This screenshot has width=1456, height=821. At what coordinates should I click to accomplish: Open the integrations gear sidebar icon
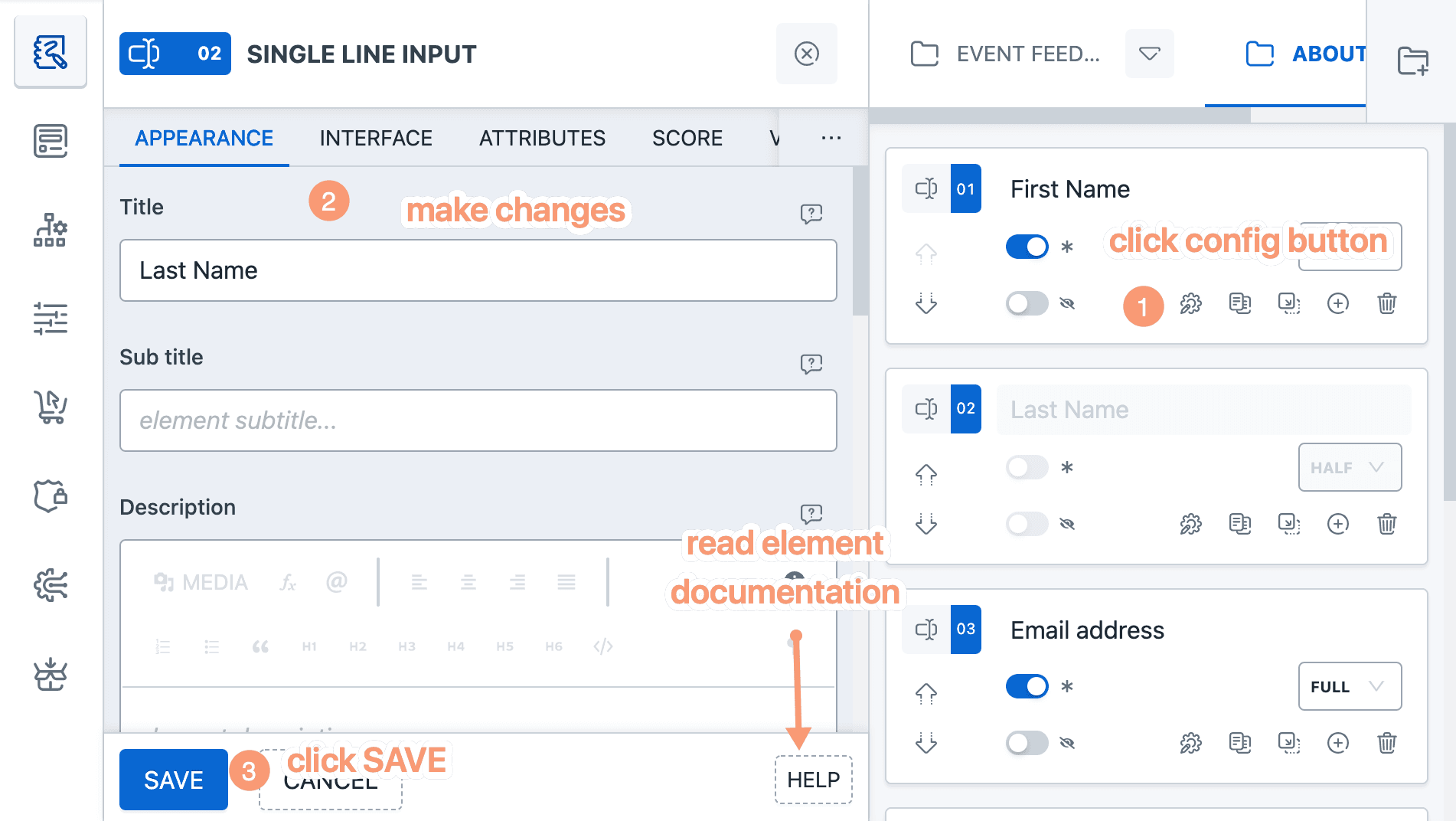[x=51, y=585]
